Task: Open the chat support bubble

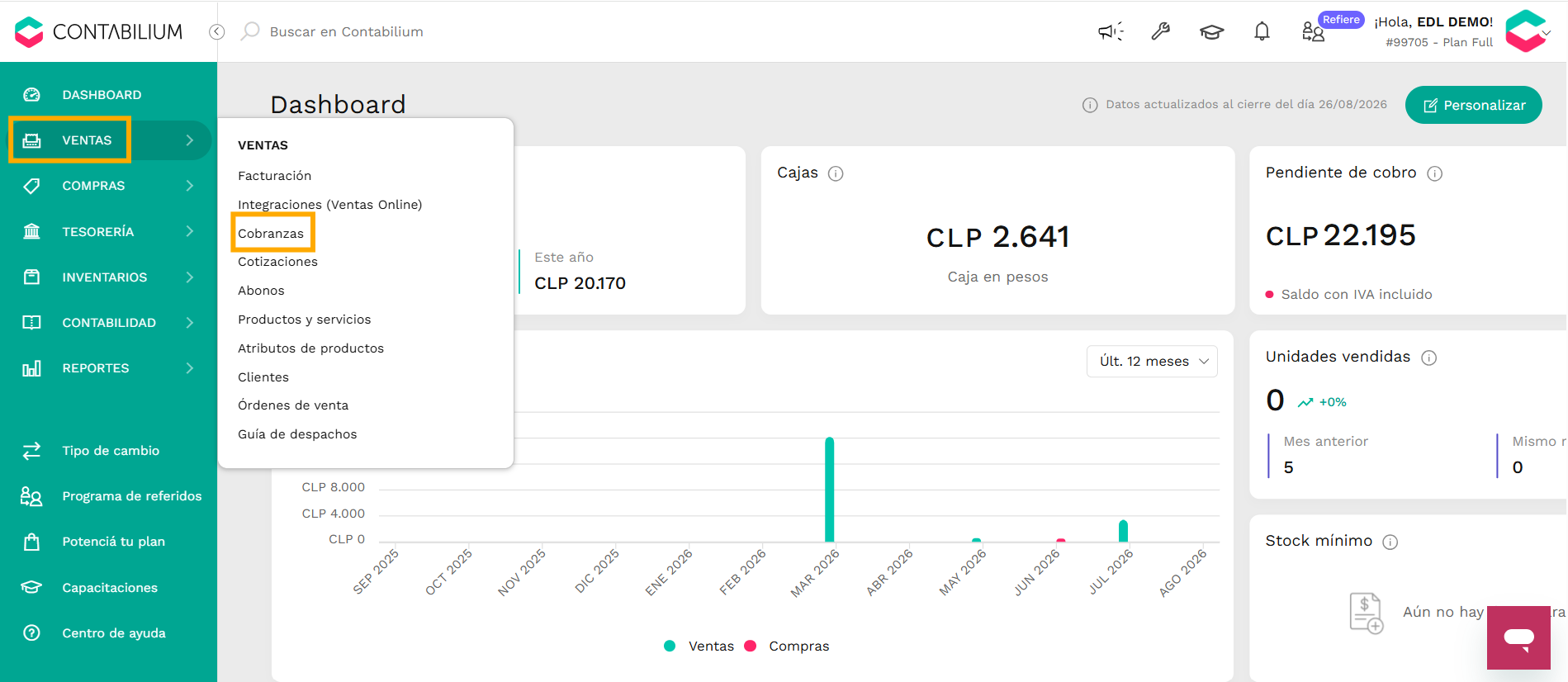Action: point(1518,637)
